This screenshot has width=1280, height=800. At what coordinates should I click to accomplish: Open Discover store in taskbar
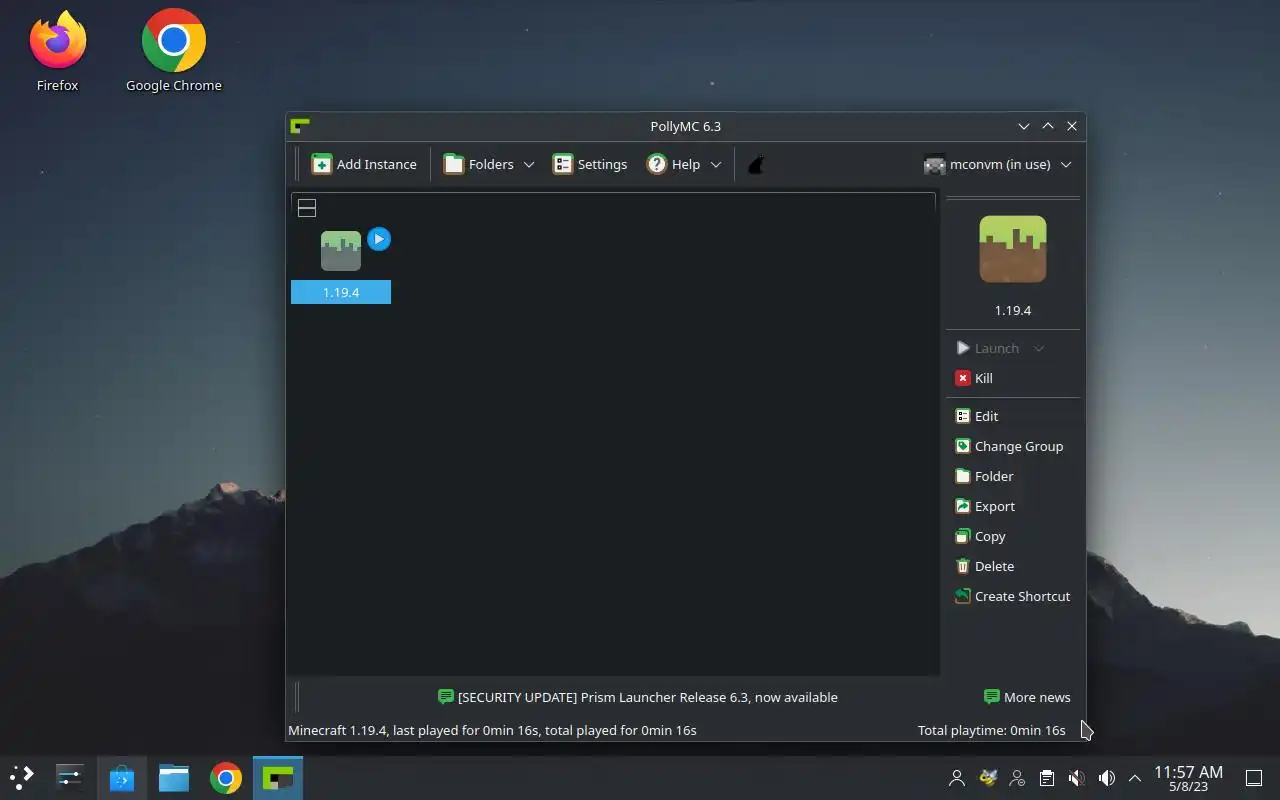click(122, 777)
